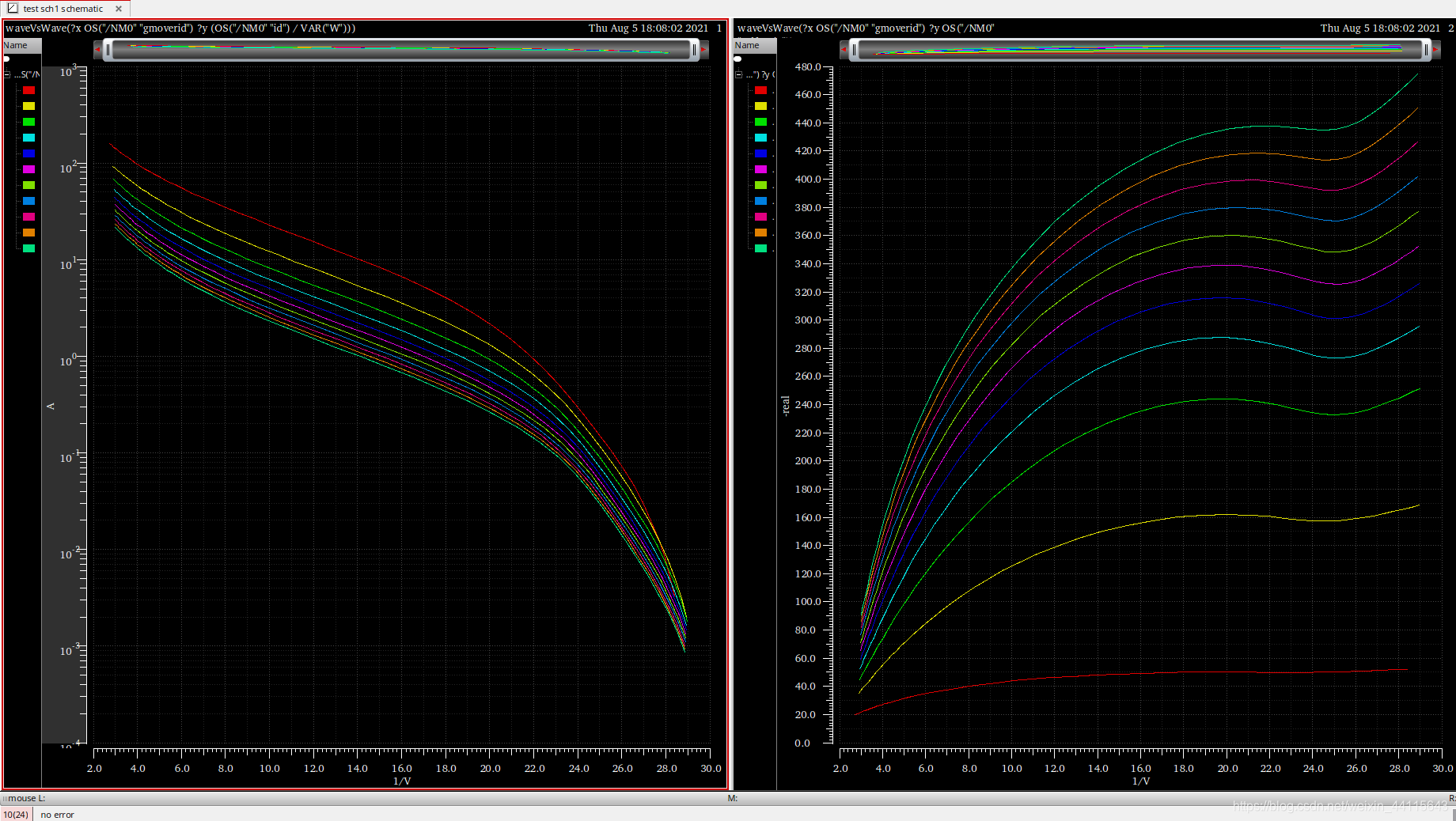The width and height of the screenshot is (1456, 821).
Task: Select red trace swatch in right legend
Action: pyautogui.click(x=760, y=90)
